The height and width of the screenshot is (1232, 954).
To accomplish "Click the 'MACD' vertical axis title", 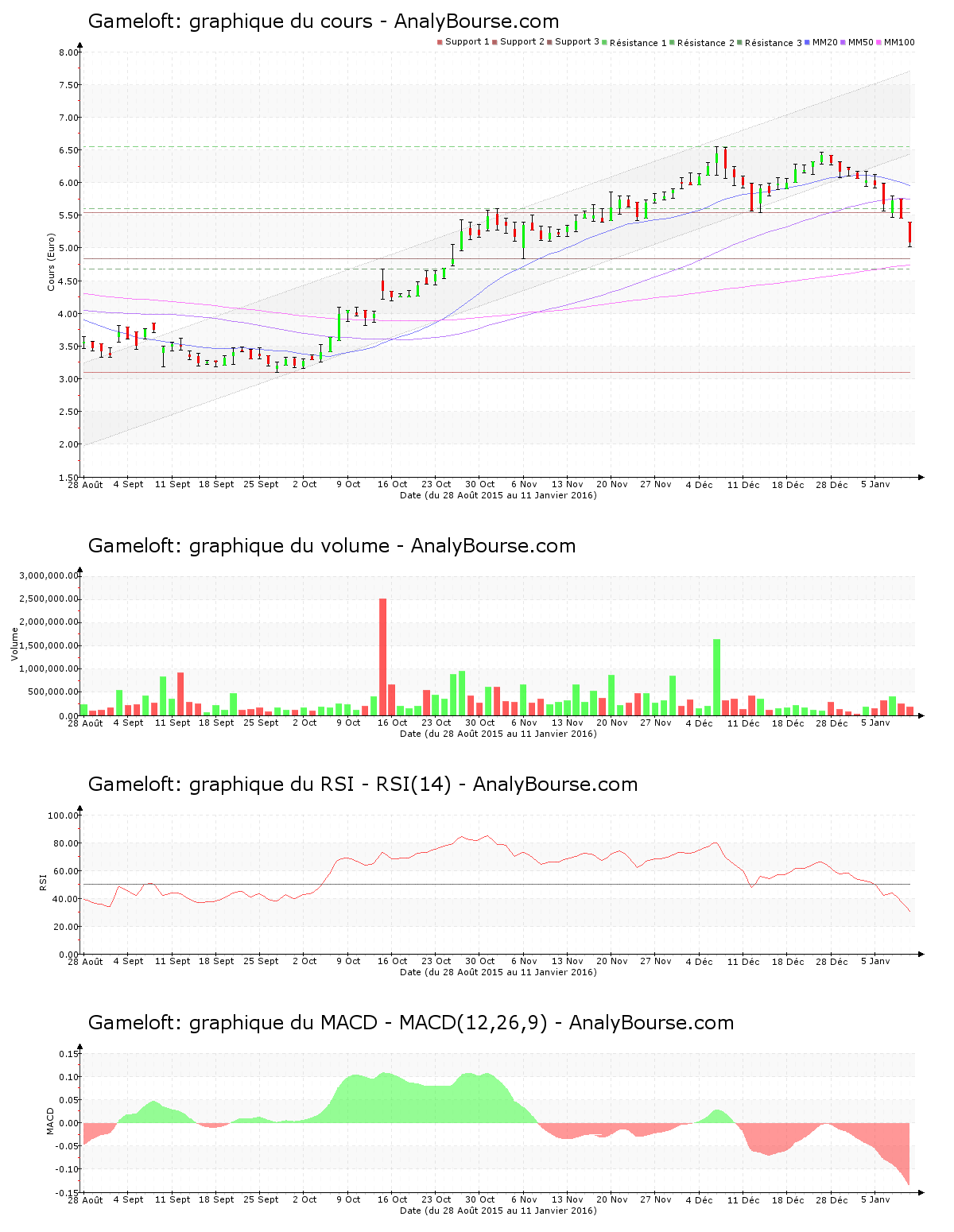I will (x=50, y=1121).
